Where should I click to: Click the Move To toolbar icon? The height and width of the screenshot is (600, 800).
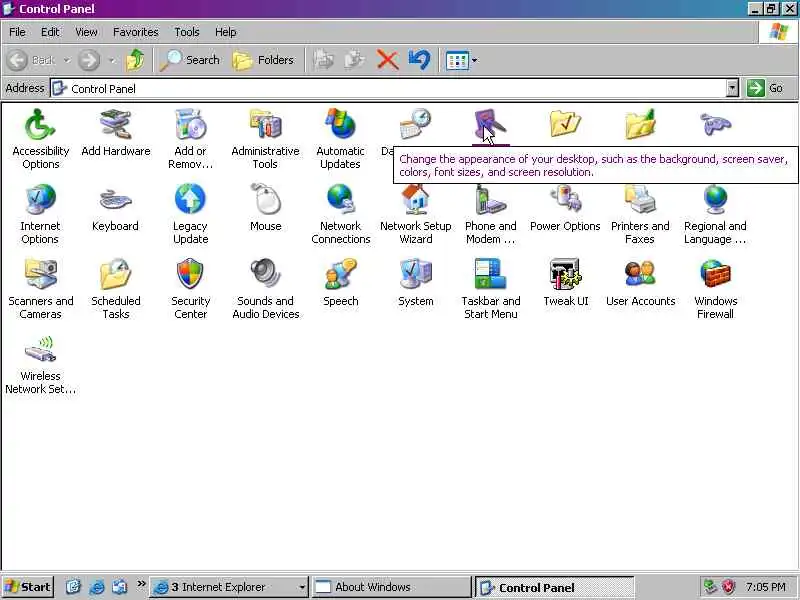point(323,60)
